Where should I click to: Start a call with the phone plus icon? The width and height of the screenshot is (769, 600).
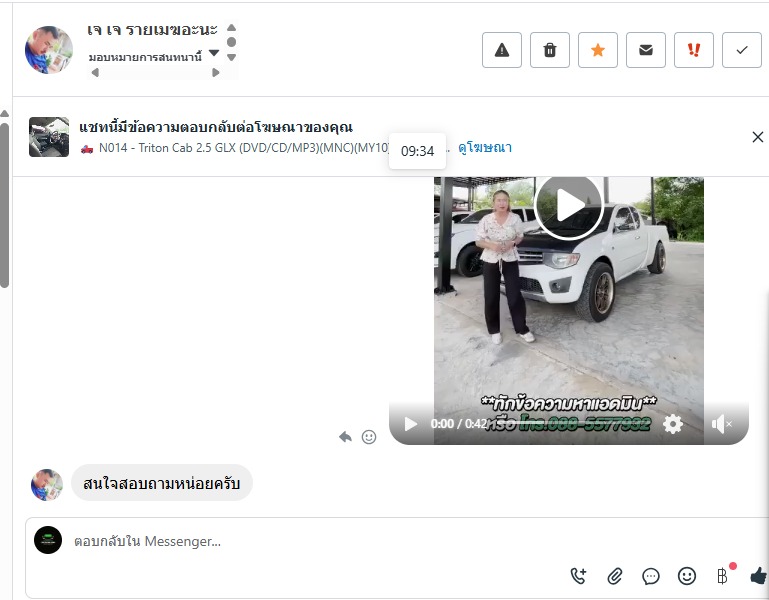[x=579, y=576]
